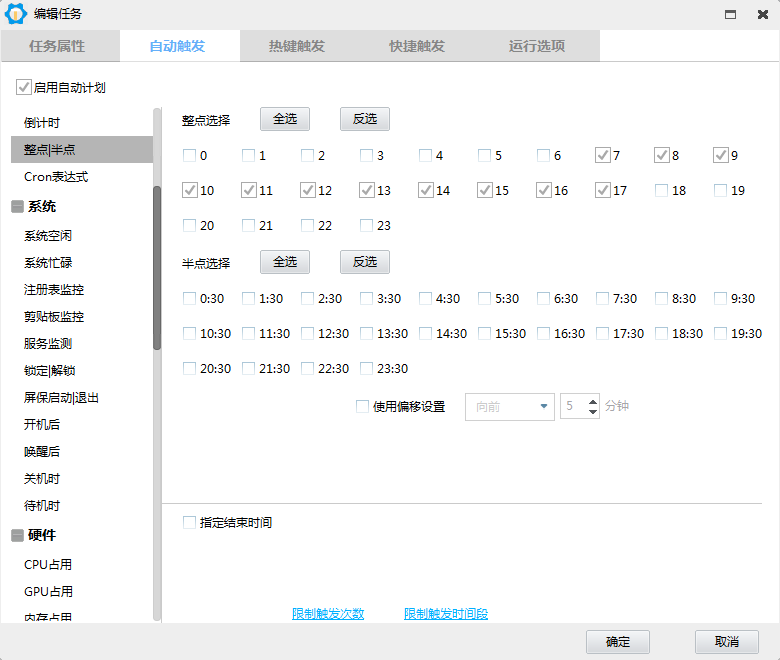The height and width of the screenshot is (660, 780).
Task: Collapse the 系统 category in sidebar
Action: click(x=17, y=207)
